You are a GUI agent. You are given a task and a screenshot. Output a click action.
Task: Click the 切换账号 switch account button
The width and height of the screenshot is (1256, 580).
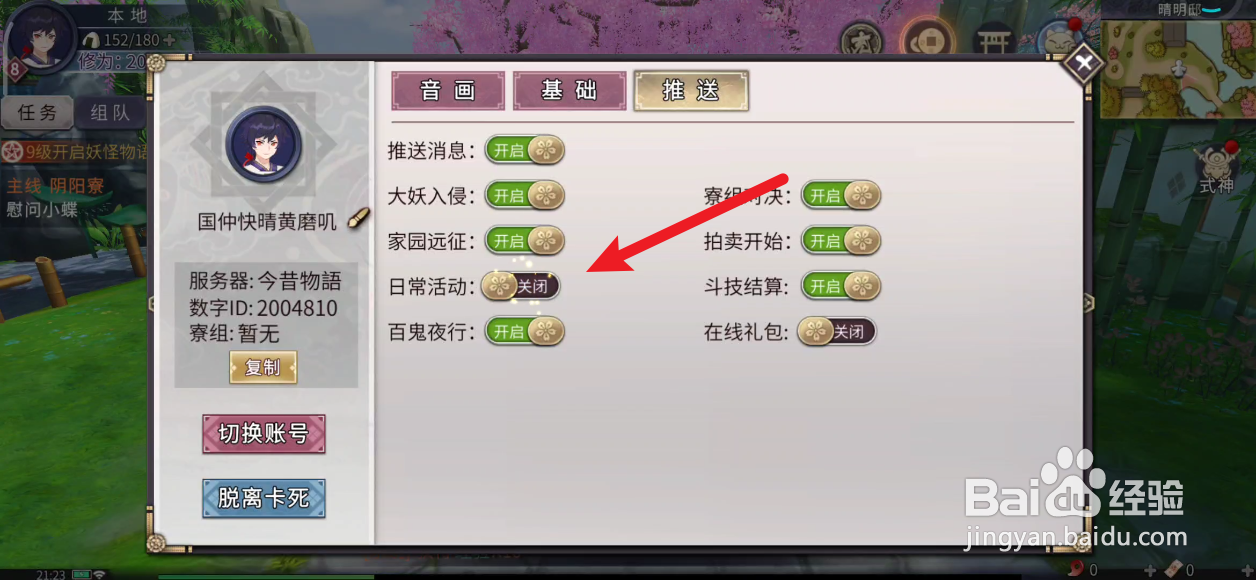(x=264, y=434)
